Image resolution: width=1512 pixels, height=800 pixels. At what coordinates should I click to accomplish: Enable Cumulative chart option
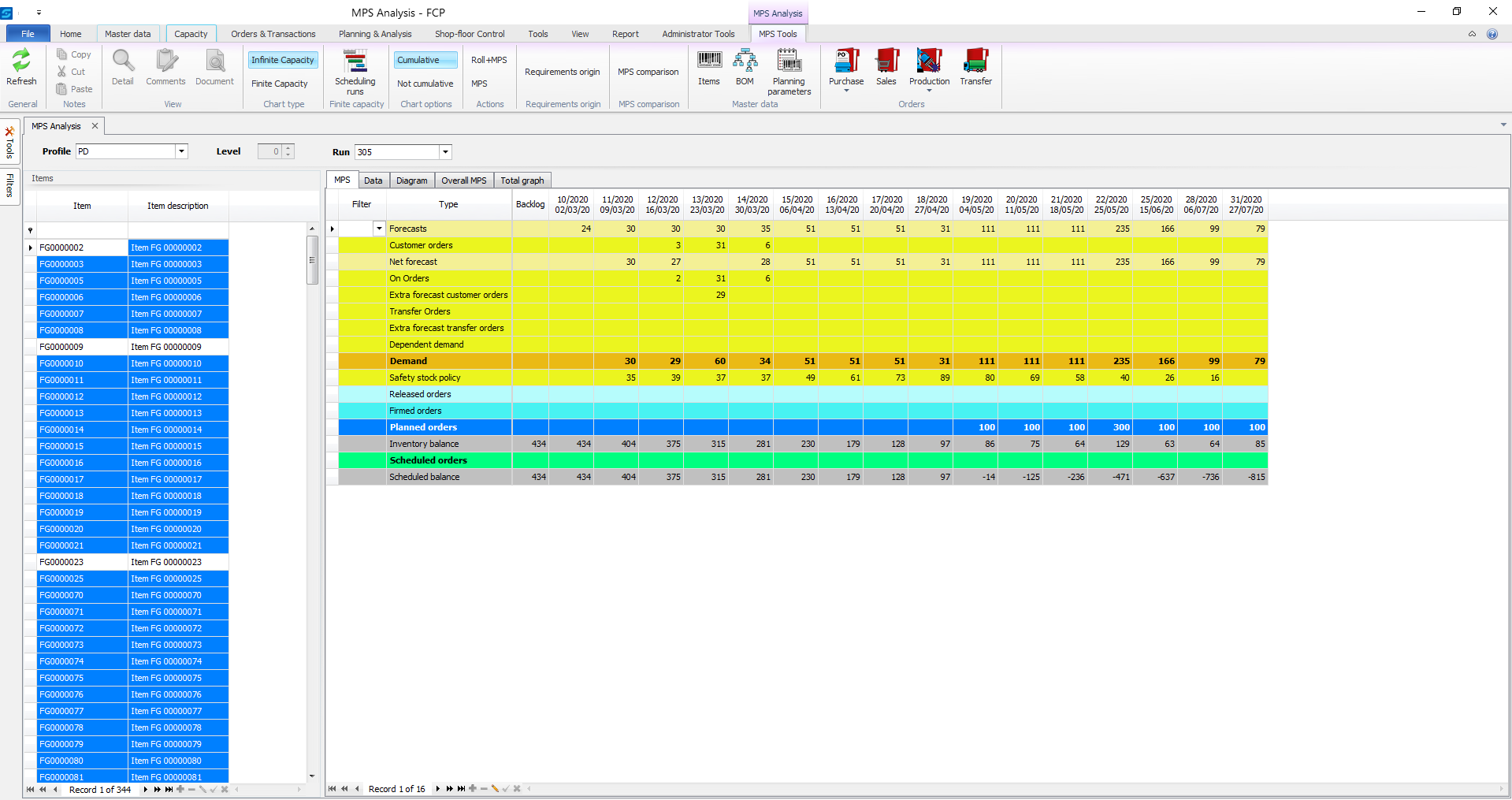point(425,60)
